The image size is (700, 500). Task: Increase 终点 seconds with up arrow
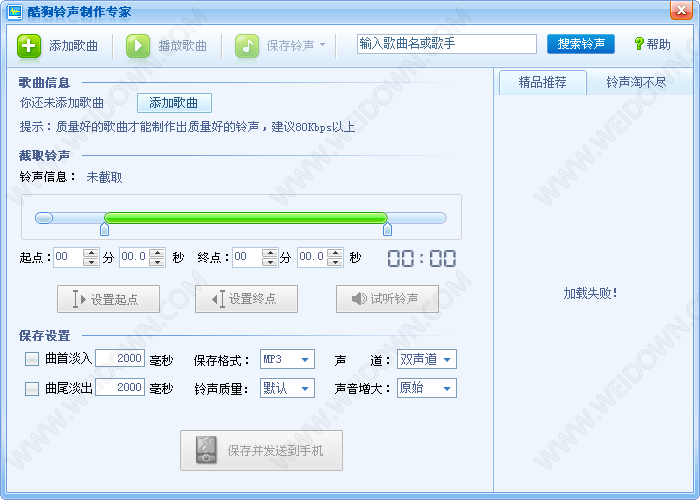[335, 253]
